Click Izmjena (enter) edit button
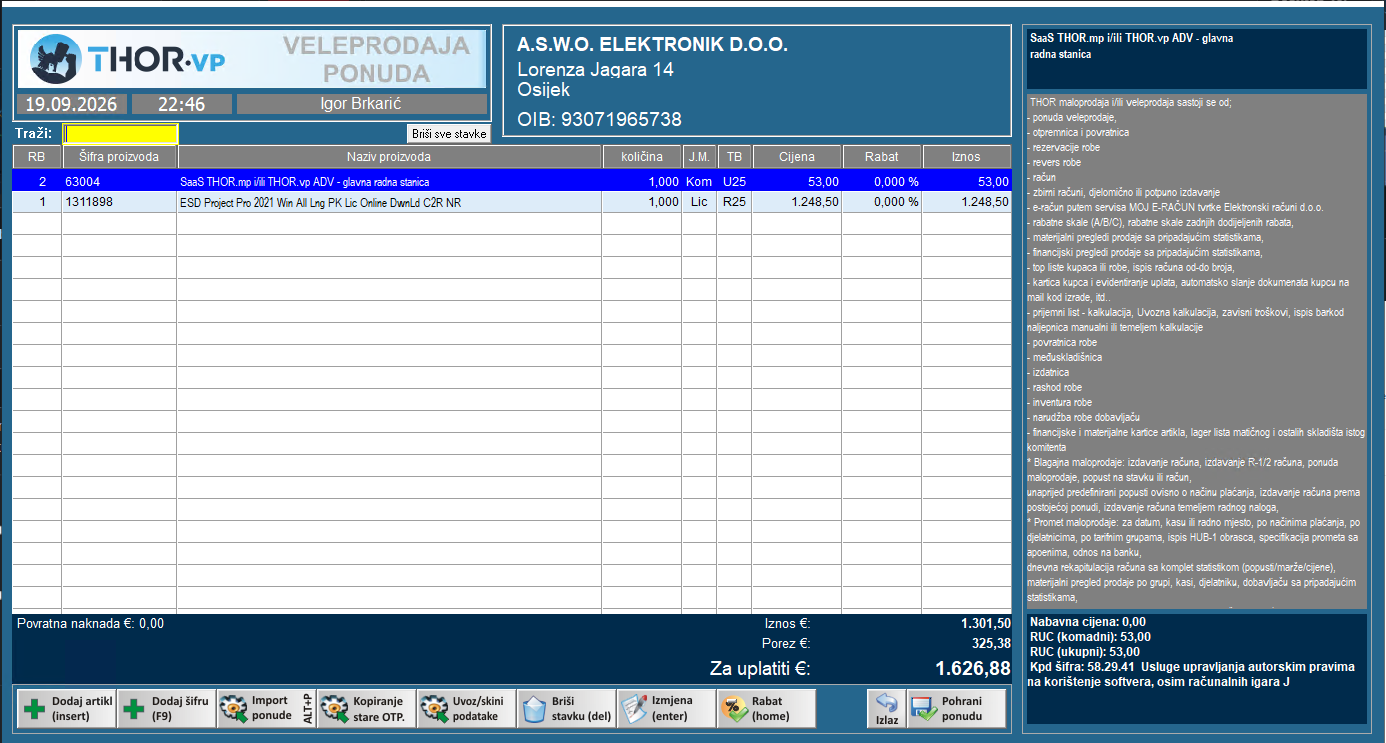The image size is (1386, 743). pyautogui.click(x=666, y=708)
